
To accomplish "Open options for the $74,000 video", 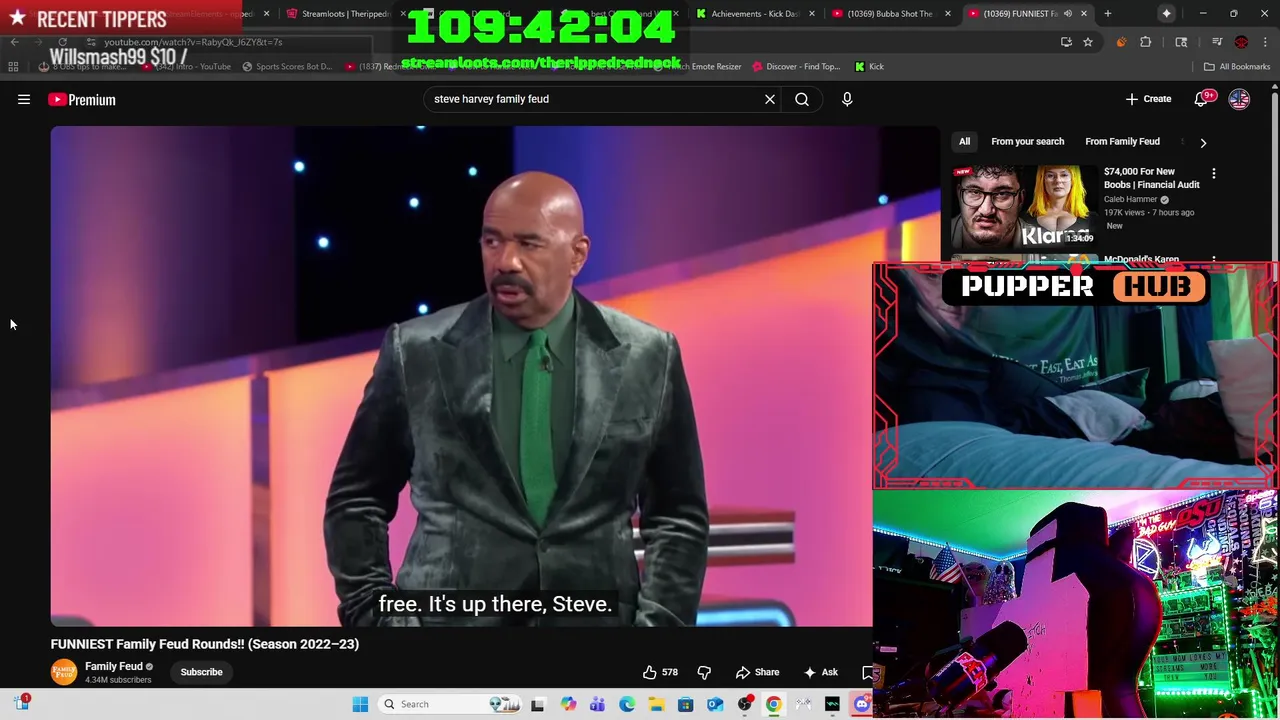I will 1214,174.
